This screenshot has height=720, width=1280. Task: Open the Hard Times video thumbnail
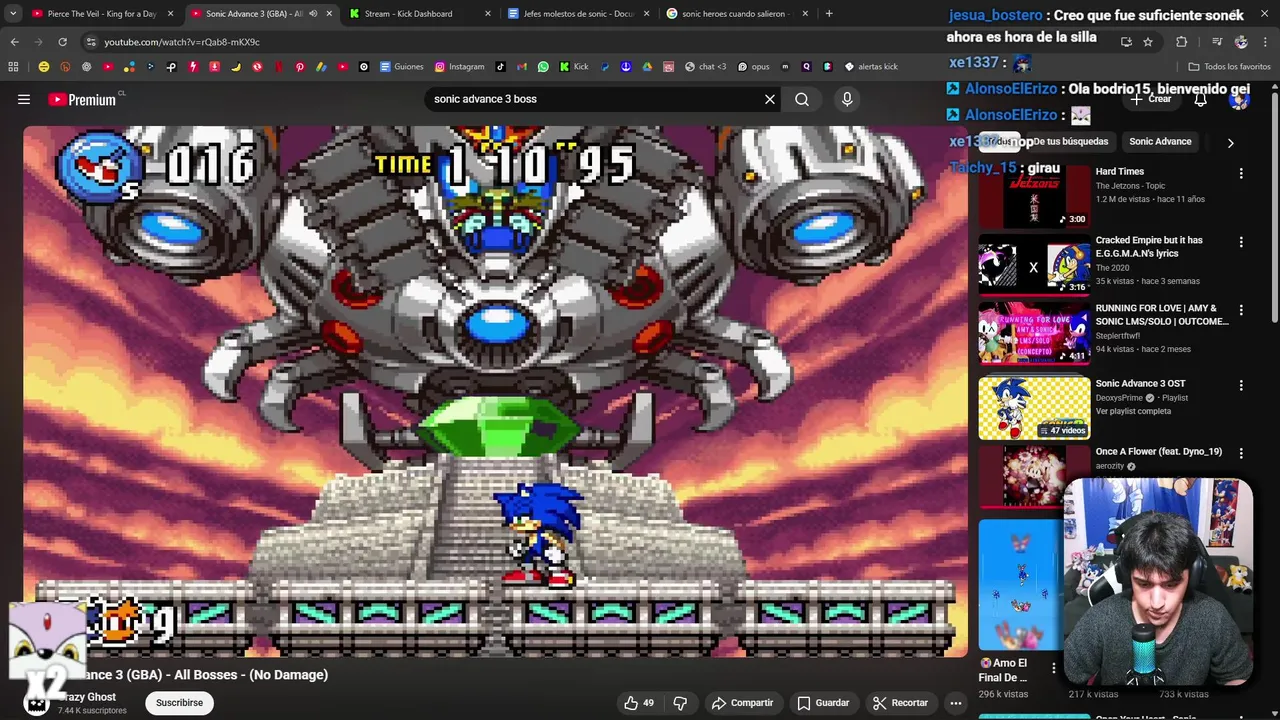pos(1034,197)
